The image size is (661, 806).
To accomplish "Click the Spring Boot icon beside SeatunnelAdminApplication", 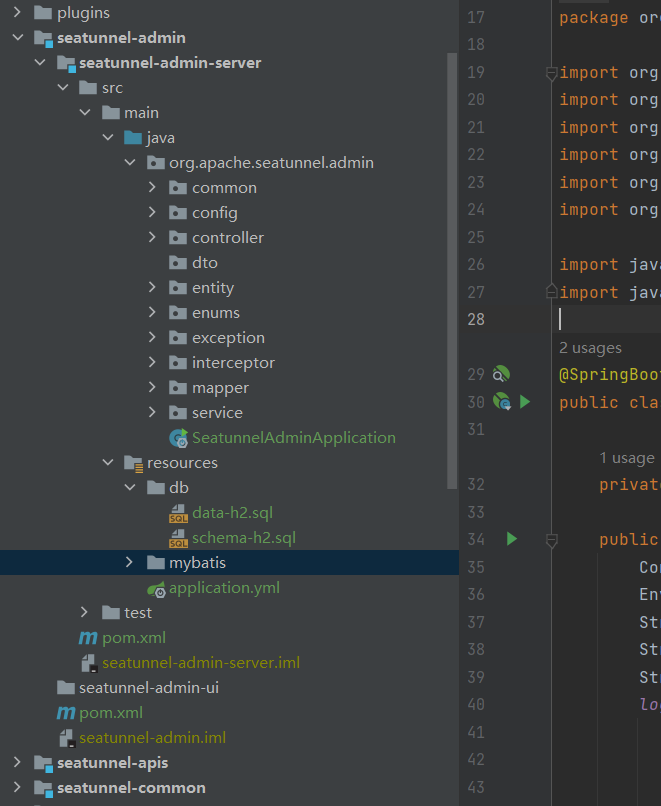I will pos(178,438).
